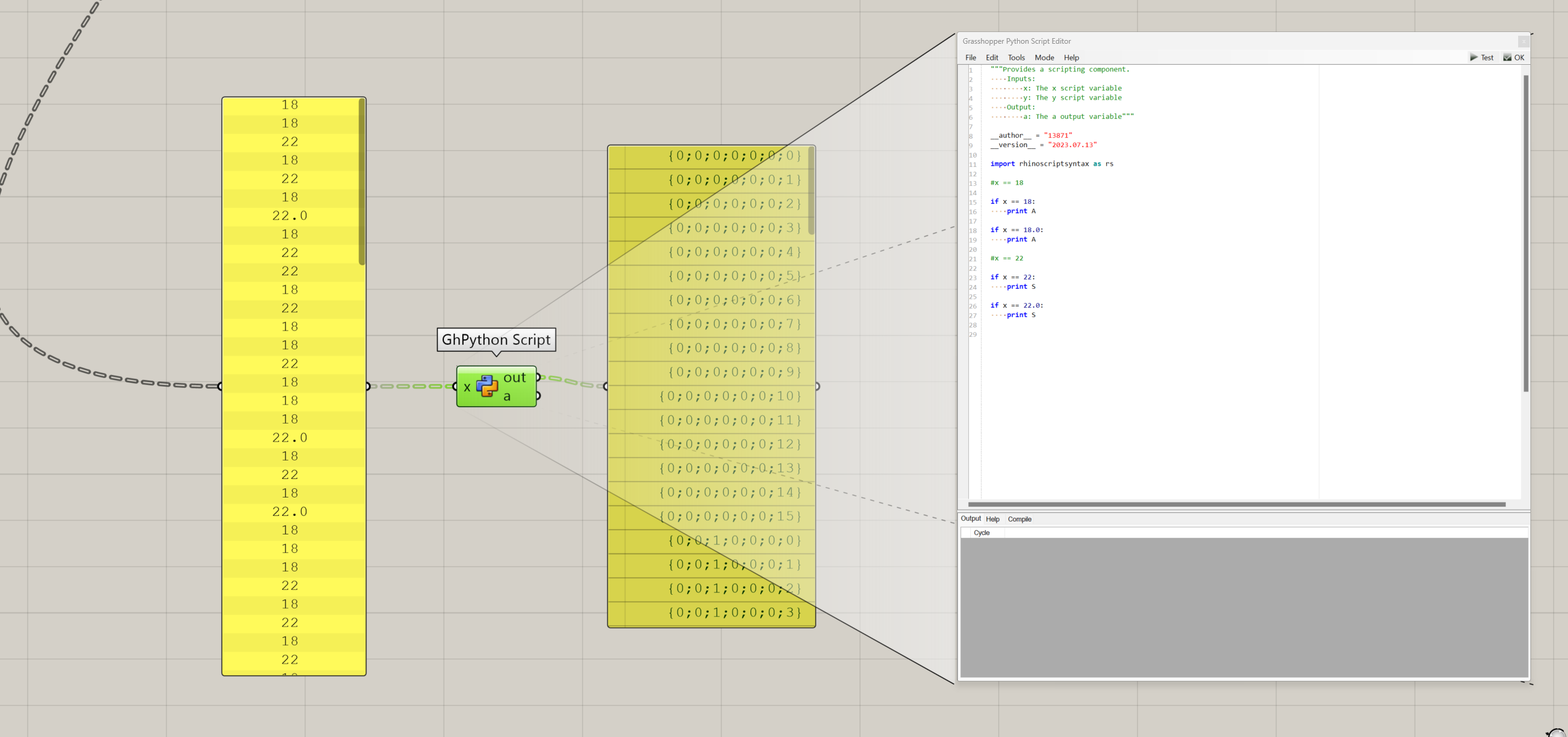Click the a output grip of GhPython
This screenshot has height=737, width=1568.
(537, 396)
